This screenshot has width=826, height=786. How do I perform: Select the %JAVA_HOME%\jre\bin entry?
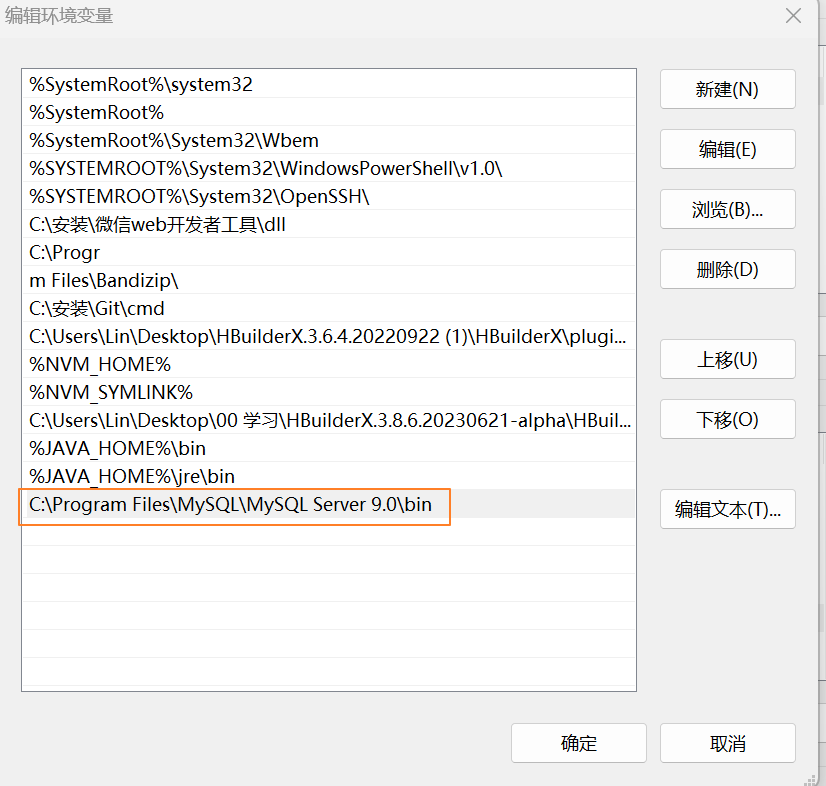pos(132,477)
